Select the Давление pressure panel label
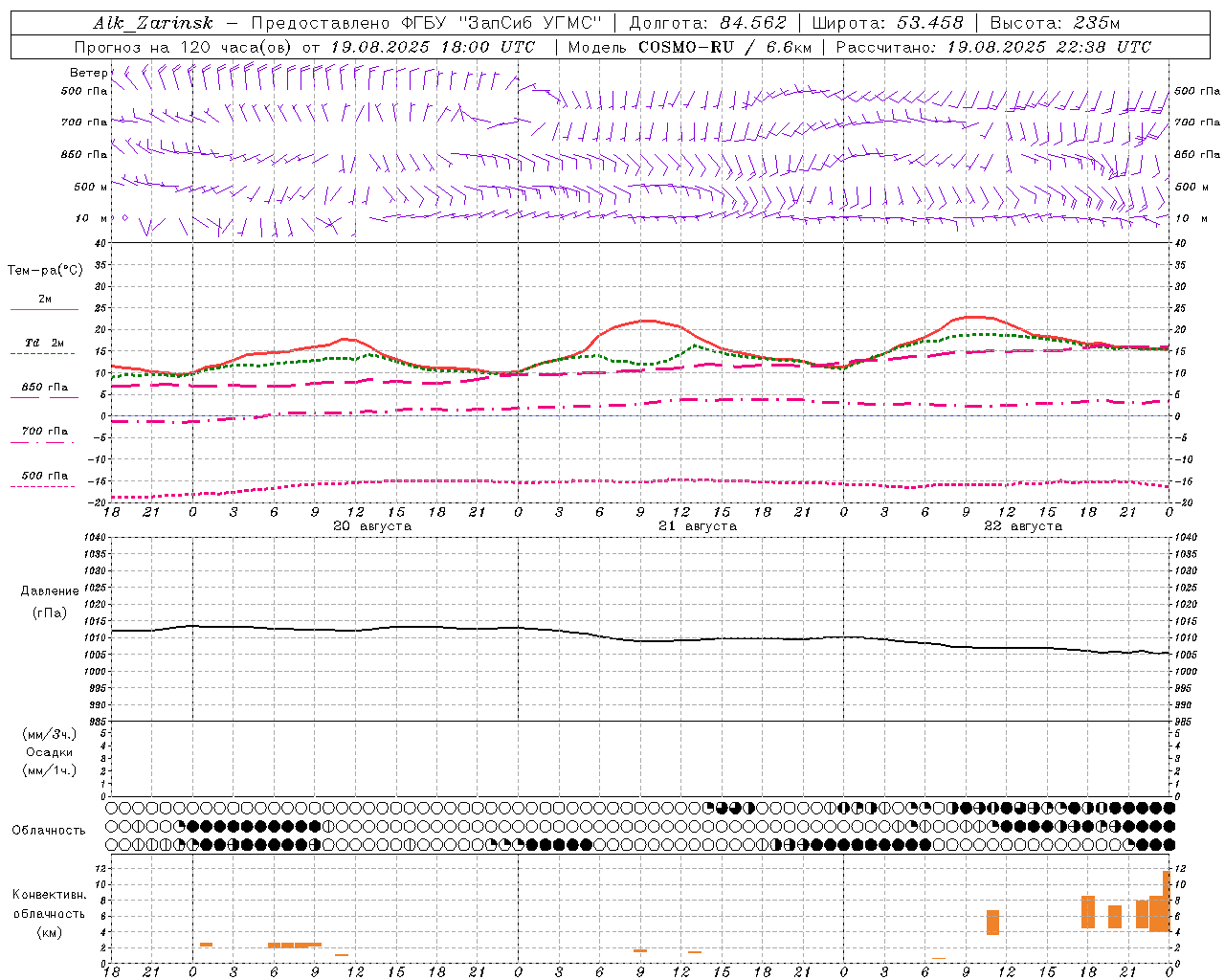The width and height of the screenshot is (1225, 980). point(50,591)
